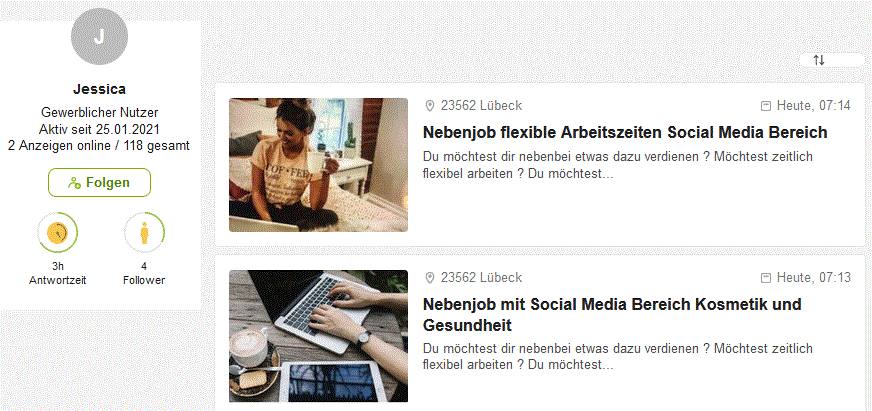Click calendar icon beside Heute, 07:14
Image resolution: width=872 pixels, height=411 pixels.
pyautogui.click(x=766, y=106)
